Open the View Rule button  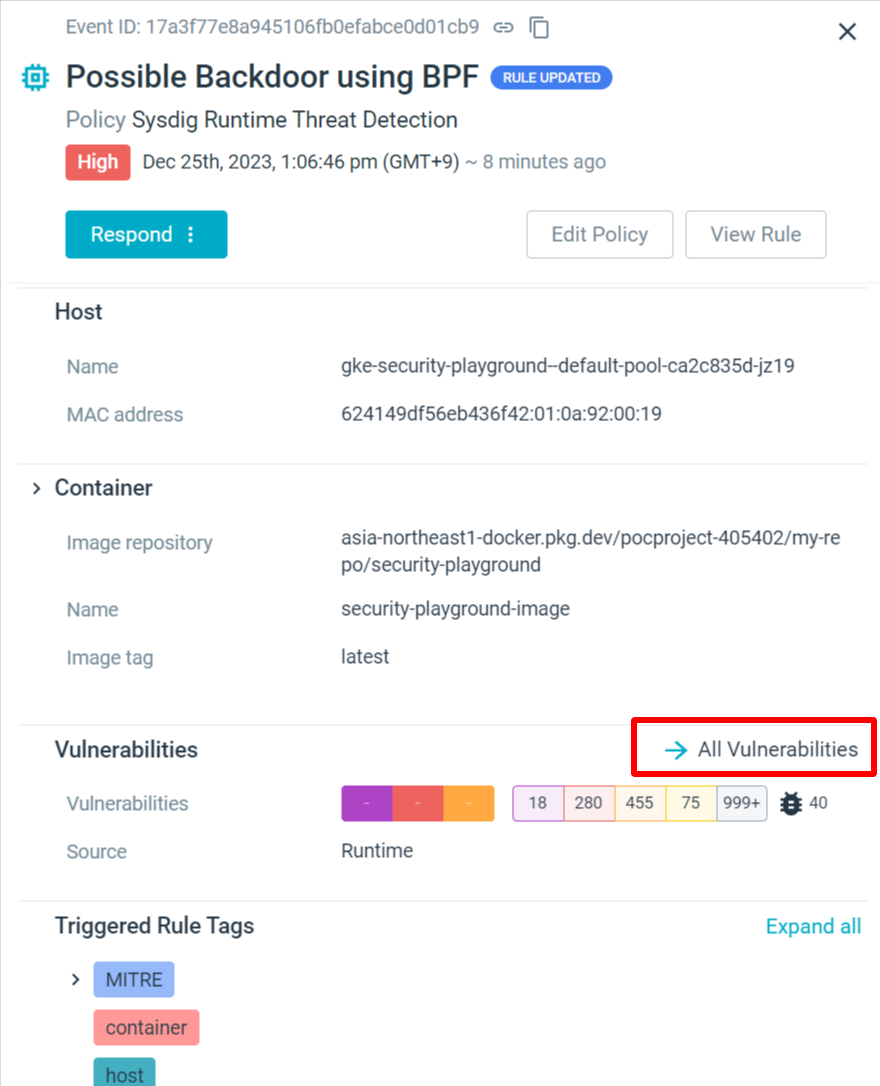coord(755,235)
